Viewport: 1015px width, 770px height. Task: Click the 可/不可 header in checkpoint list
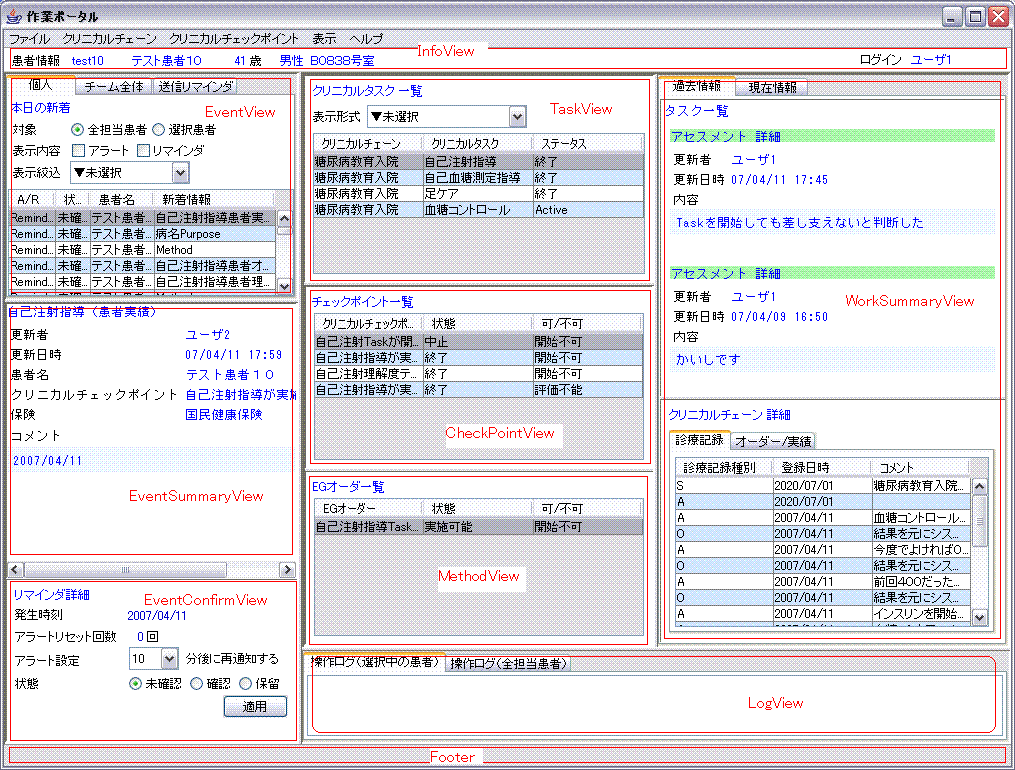click(x=587, y=324)
